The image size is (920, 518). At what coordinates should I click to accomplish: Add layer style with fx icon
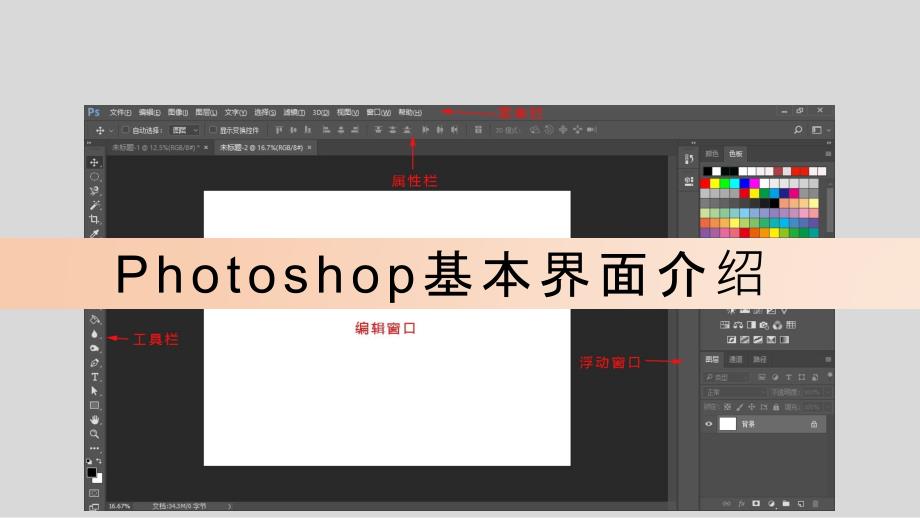[x=742, y=503]
